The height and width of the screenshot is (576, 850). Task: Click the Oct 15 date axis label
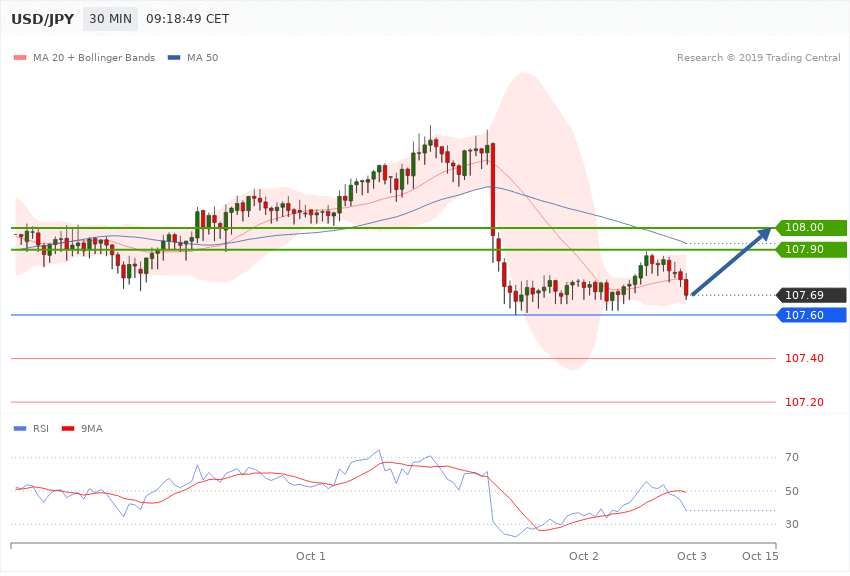[x=760, y=556]
